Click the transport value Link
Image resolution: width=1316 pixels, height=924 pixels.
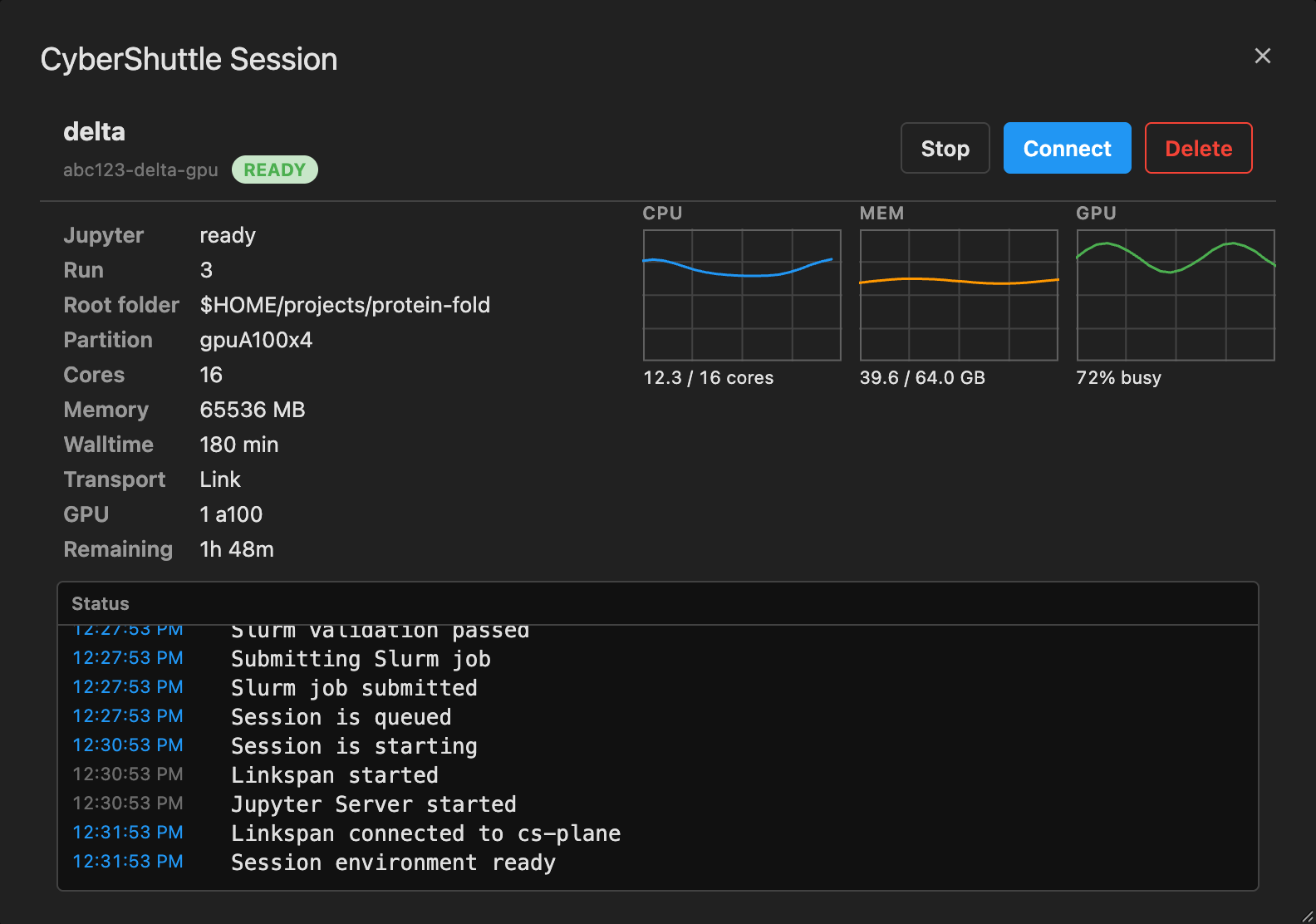click(220, 479)
